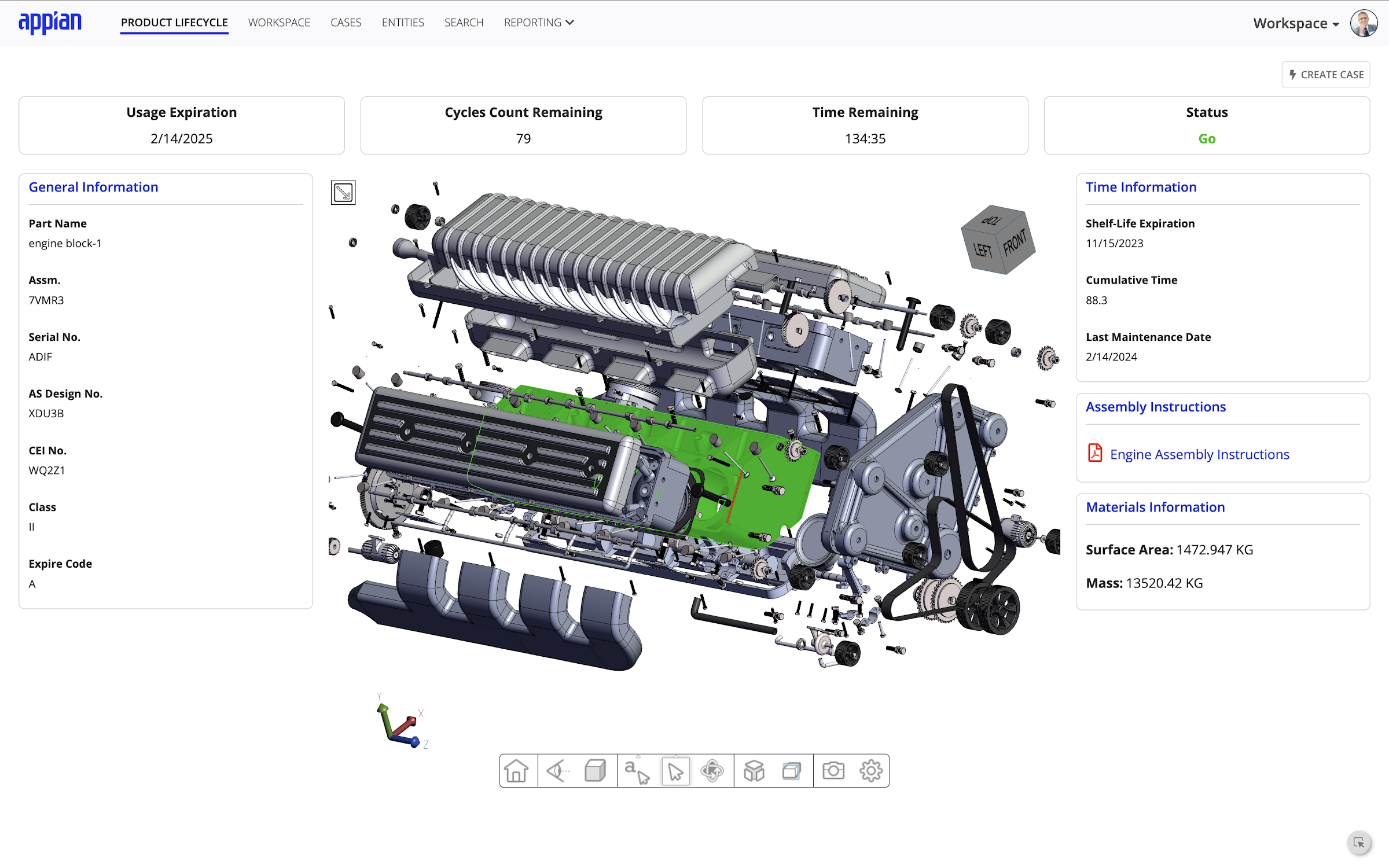Image resolution: width=1389 pixels, height=868 pixels.
Task: Click the LEFT face of view cube
Action: (x=983, y=250)
